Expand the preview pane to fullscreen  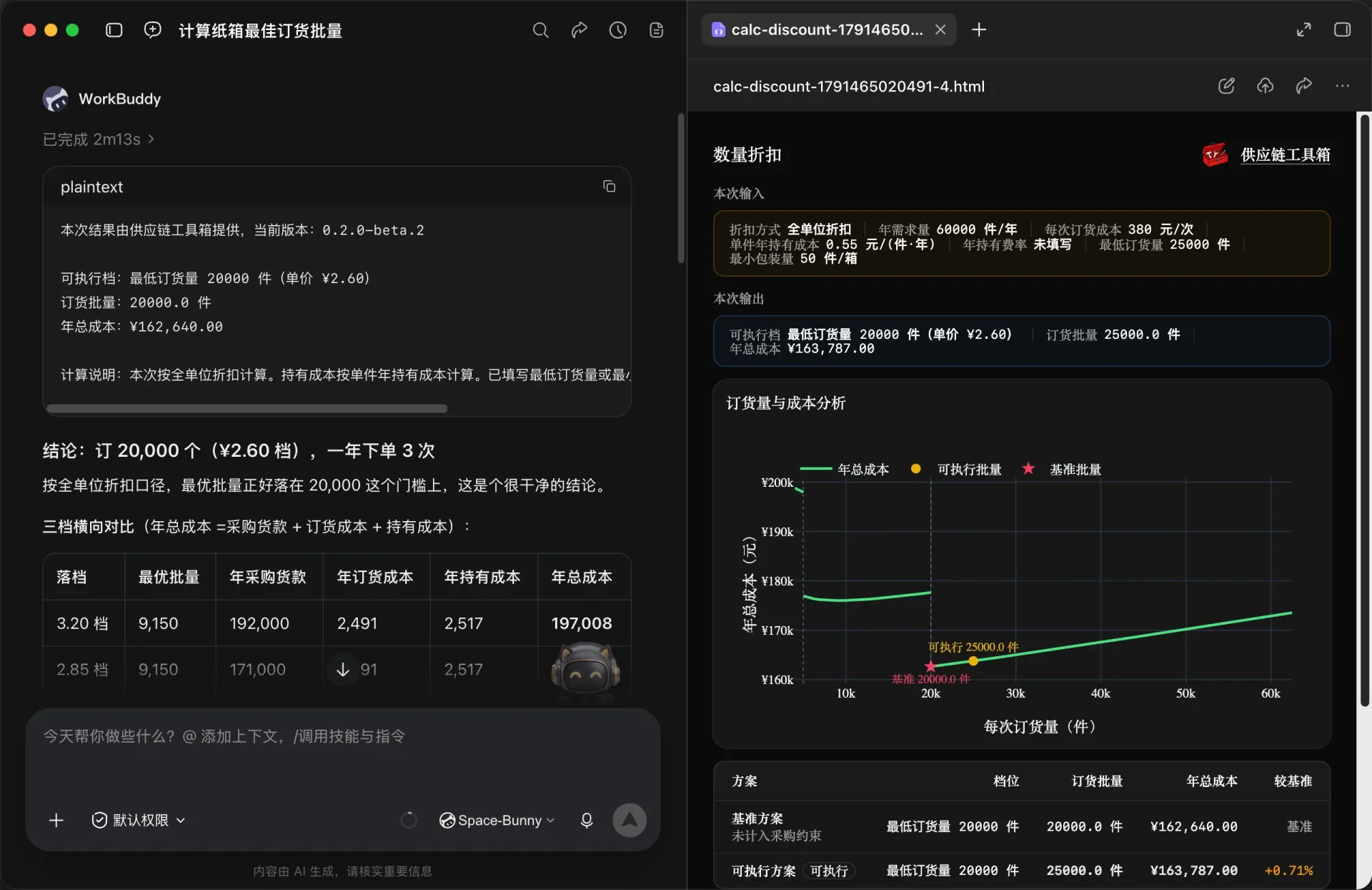click(1304, 30)
